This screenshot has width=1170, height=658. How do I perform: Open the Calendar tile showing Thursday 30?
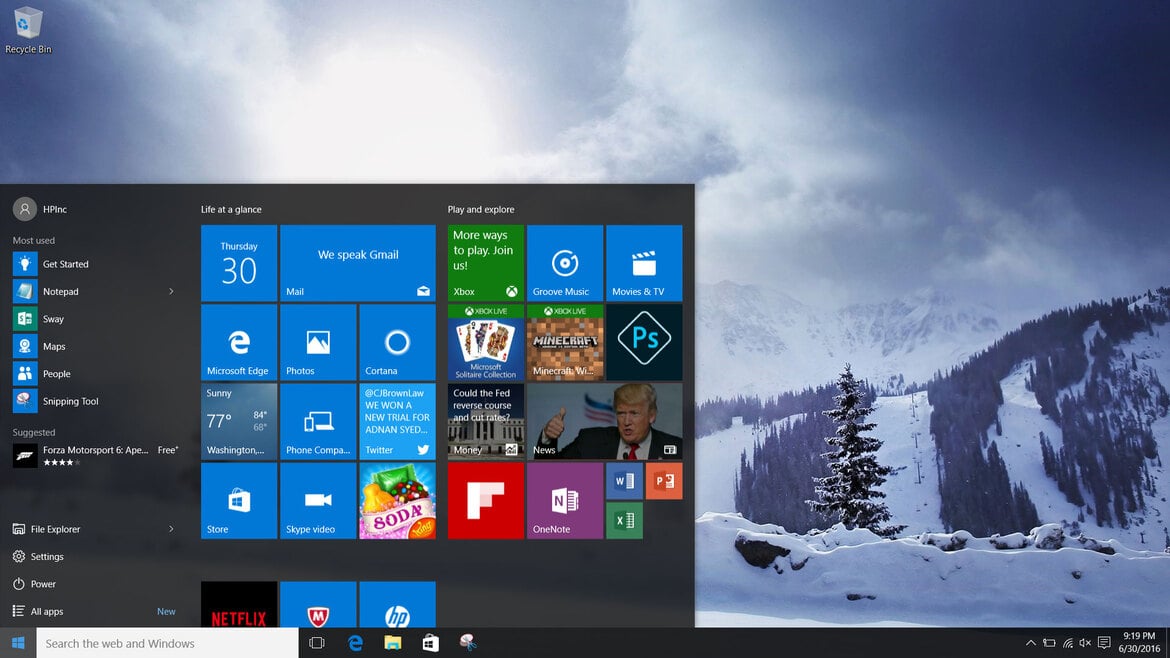pyautogui.click(x=239, y=263)
